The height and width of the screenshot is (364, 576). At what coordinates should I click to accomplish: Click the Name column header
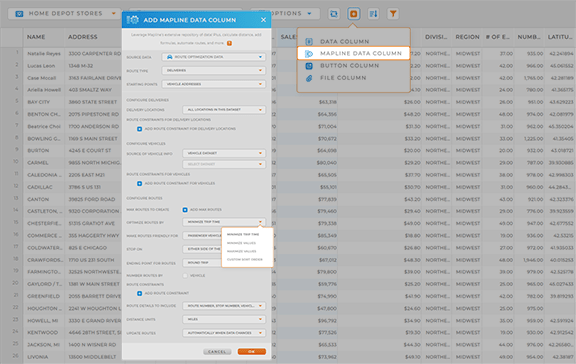click(x=36, y=37)
